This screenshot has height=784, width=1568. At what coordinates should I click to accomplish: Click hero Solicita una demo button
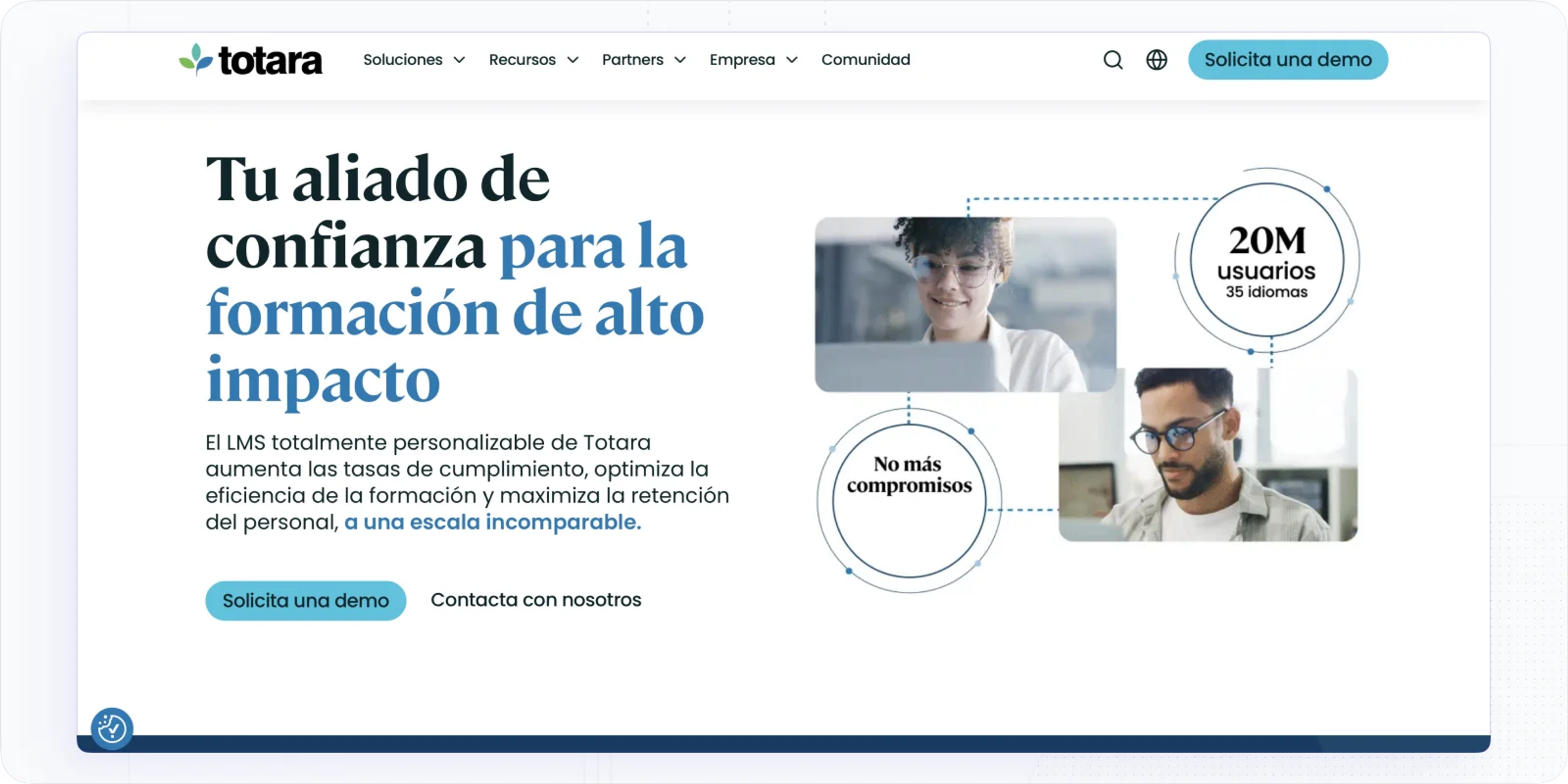(305, 601)
